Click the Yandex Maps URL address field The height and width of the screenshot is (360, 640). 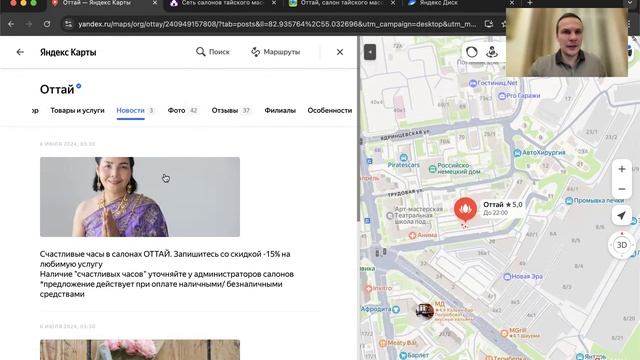[277, 24]
